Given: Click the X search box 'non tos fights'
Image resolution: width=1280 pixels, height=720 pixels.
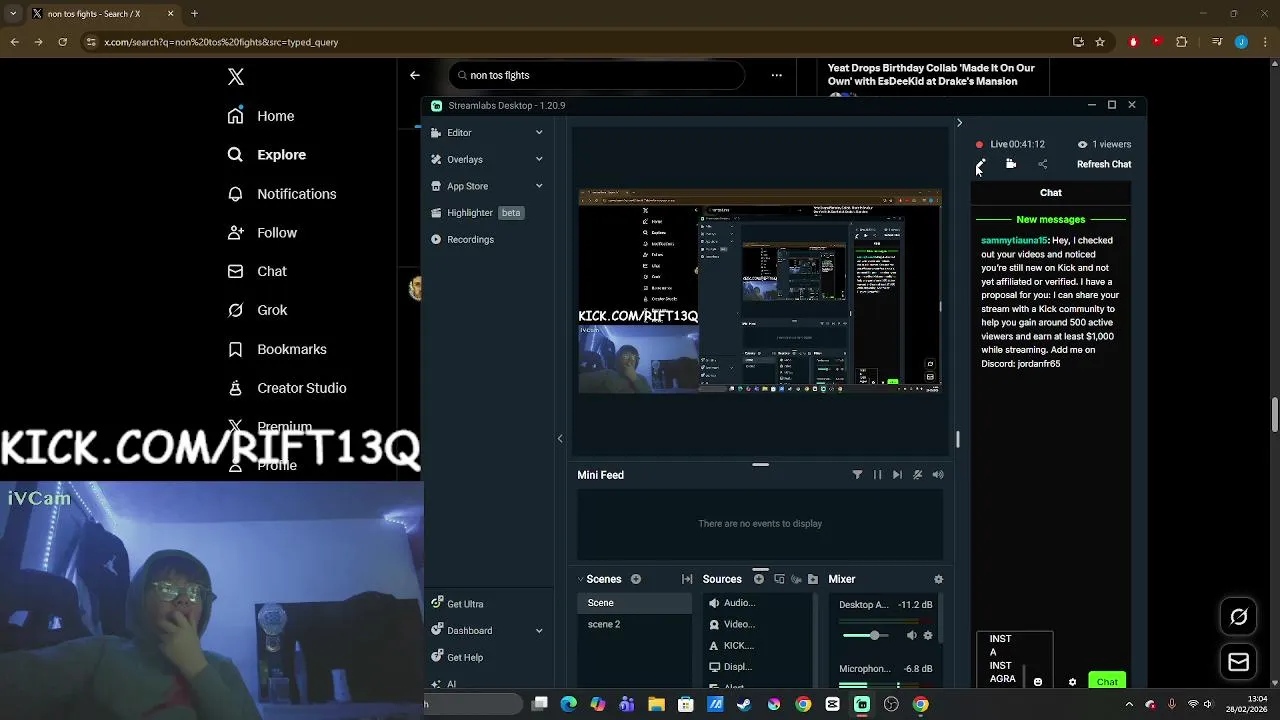Looking at the screenshot, I should tap(597, 75).
